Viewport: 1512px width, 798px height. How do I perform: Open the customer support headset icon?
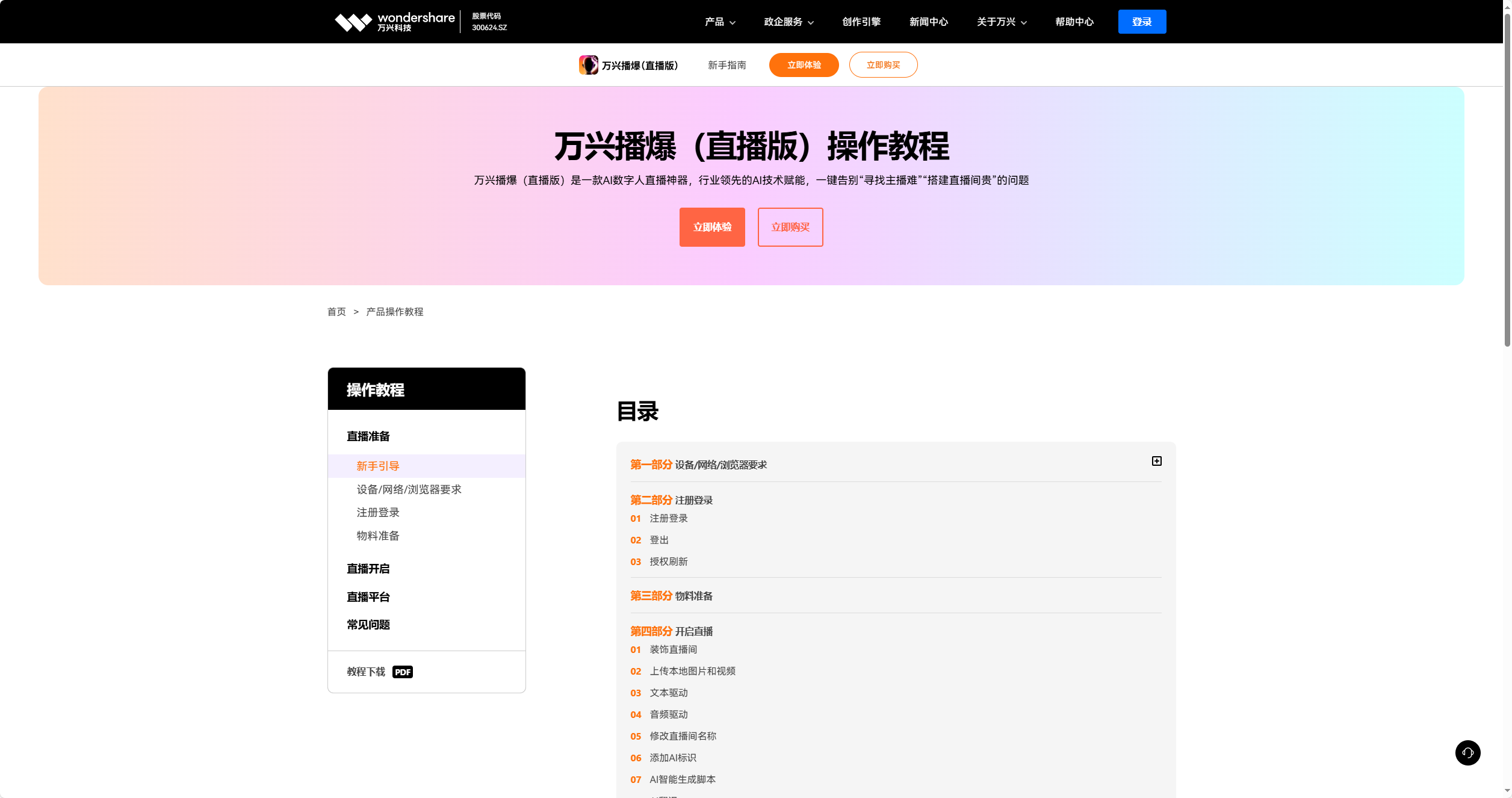tap(1467, 752)
